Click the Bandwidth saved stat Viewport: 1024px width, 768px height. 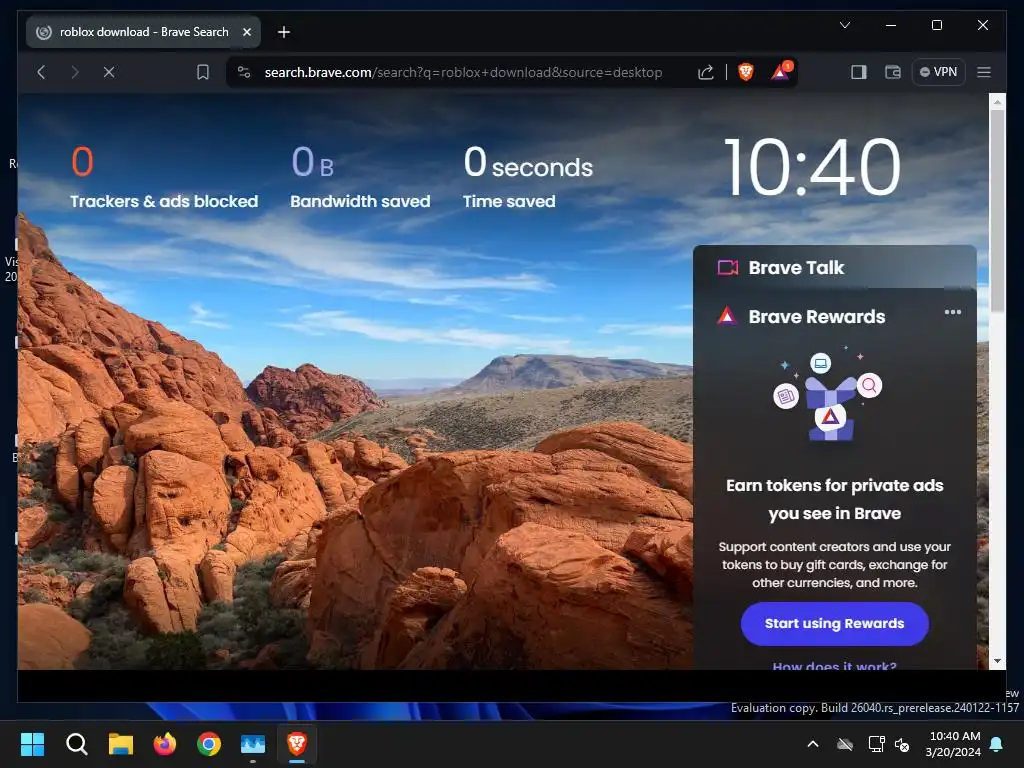pos(360,178)
